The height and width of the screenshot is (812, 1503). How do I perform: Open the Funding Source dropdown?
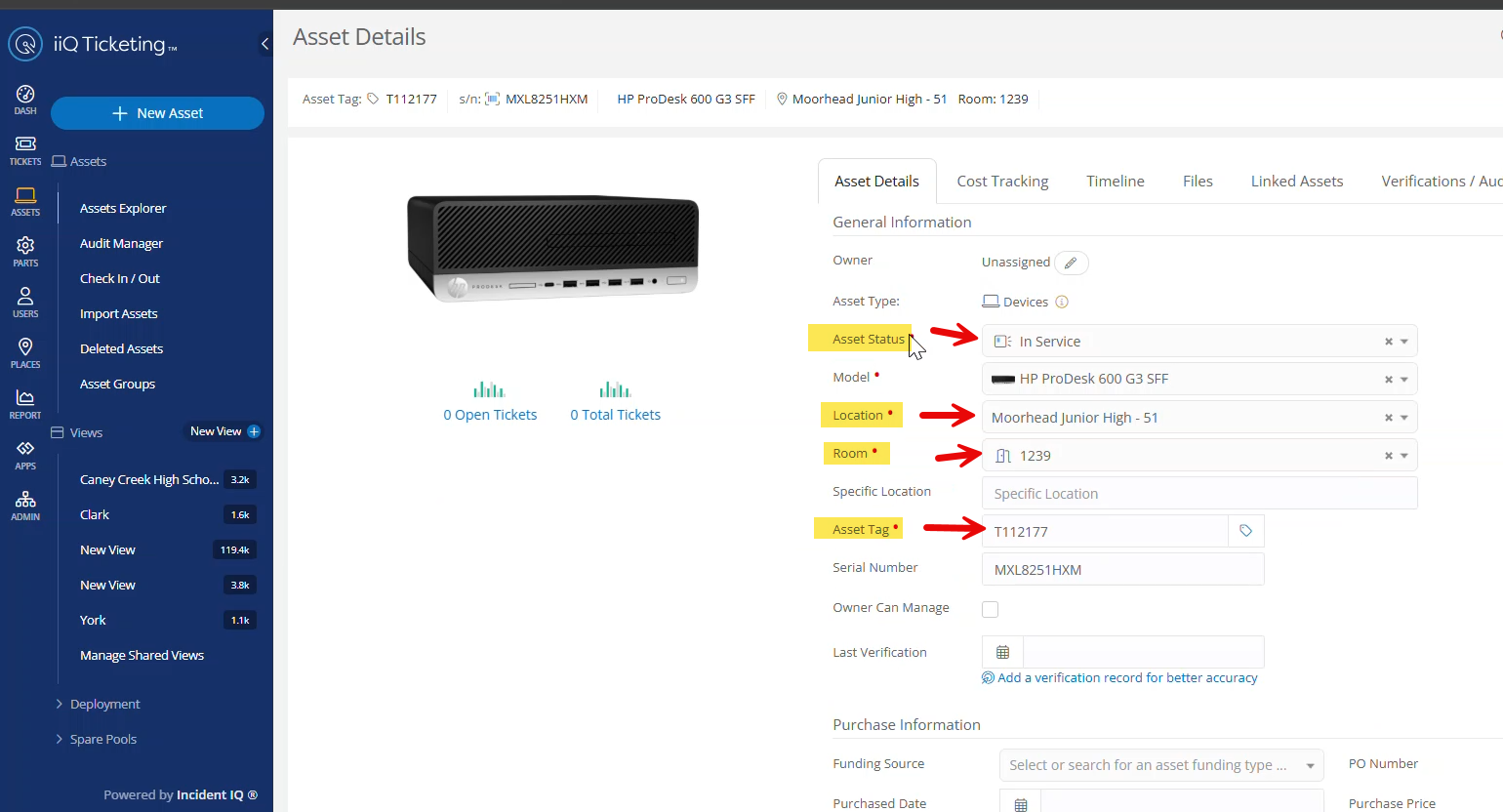1160,765
